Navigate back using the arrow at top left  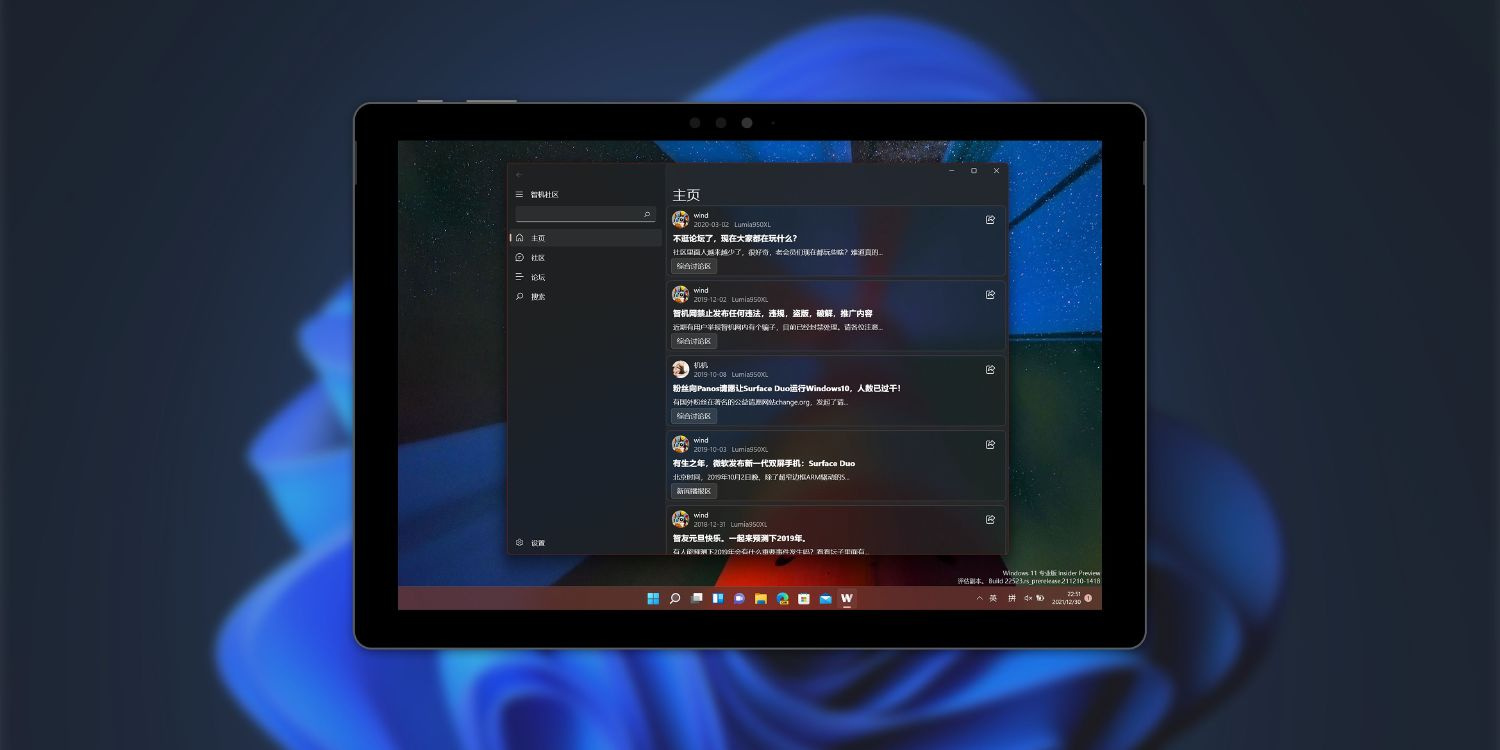[519, 175]
